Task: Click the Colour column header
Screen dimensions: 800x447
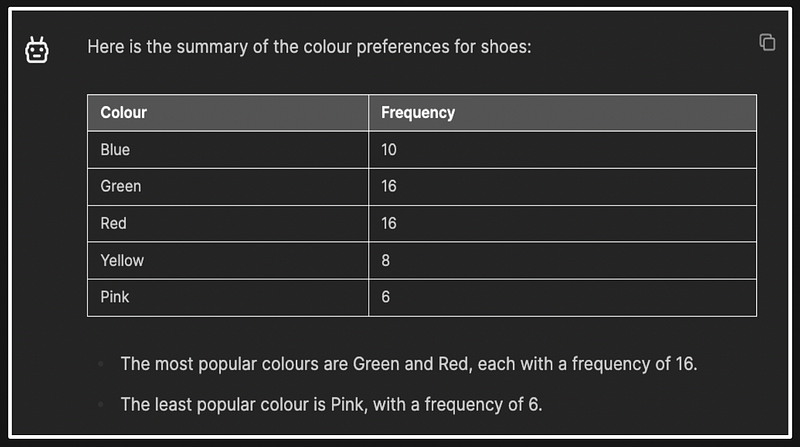Action: click(124, 112)
